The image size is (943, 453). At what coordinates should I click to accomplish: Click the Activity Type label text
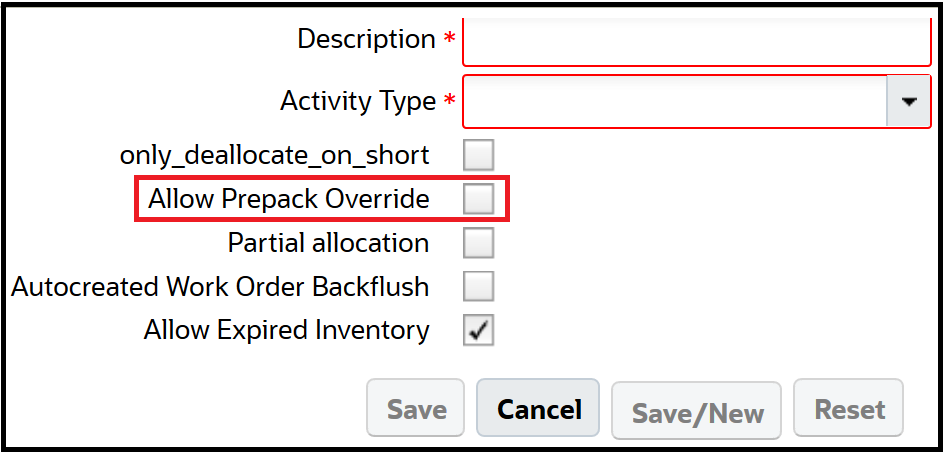tap(358, 101)
